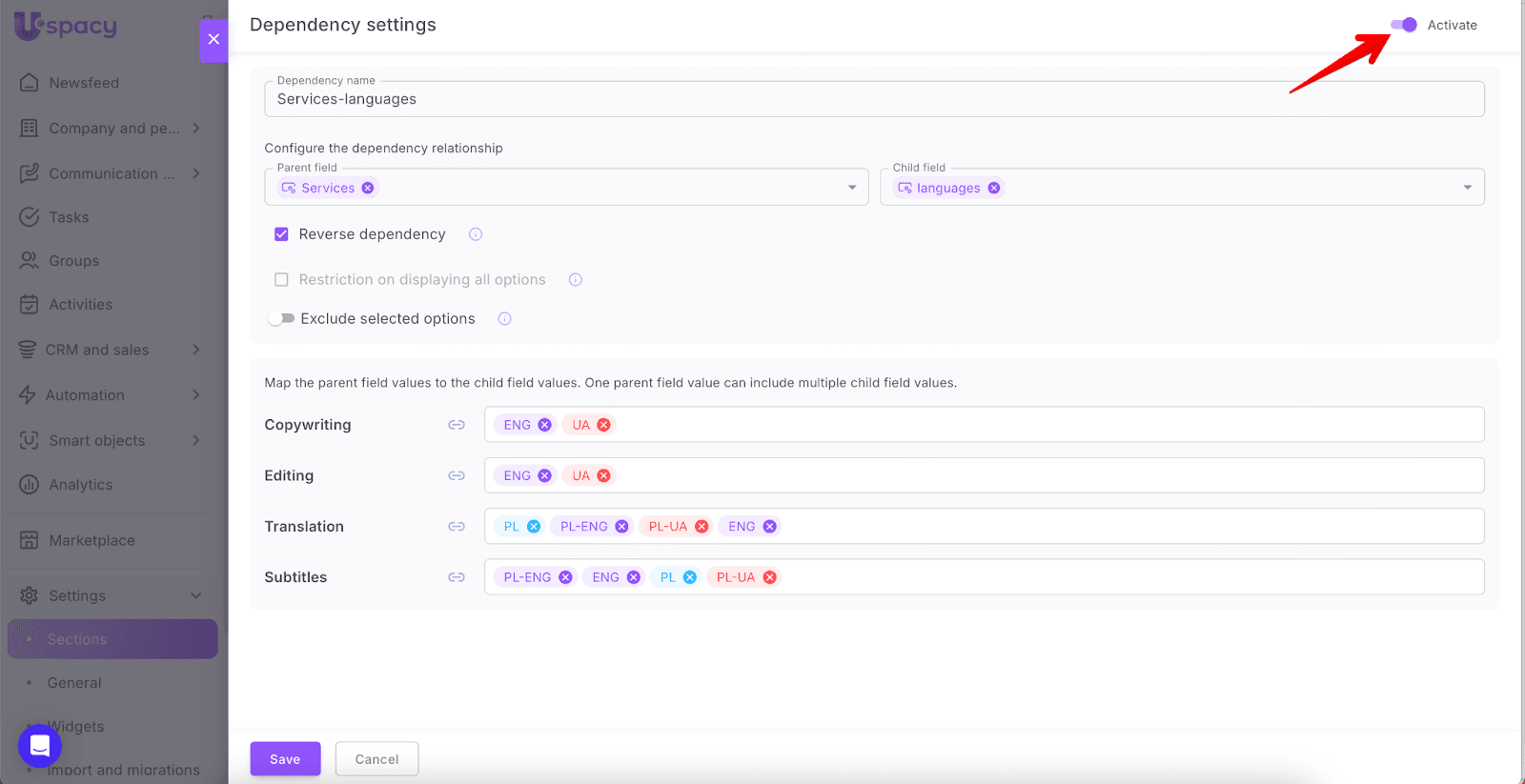Open the Parent field dropdown arrow
The width and height of the screenshot is (1525, 784).
pos(852,188)
